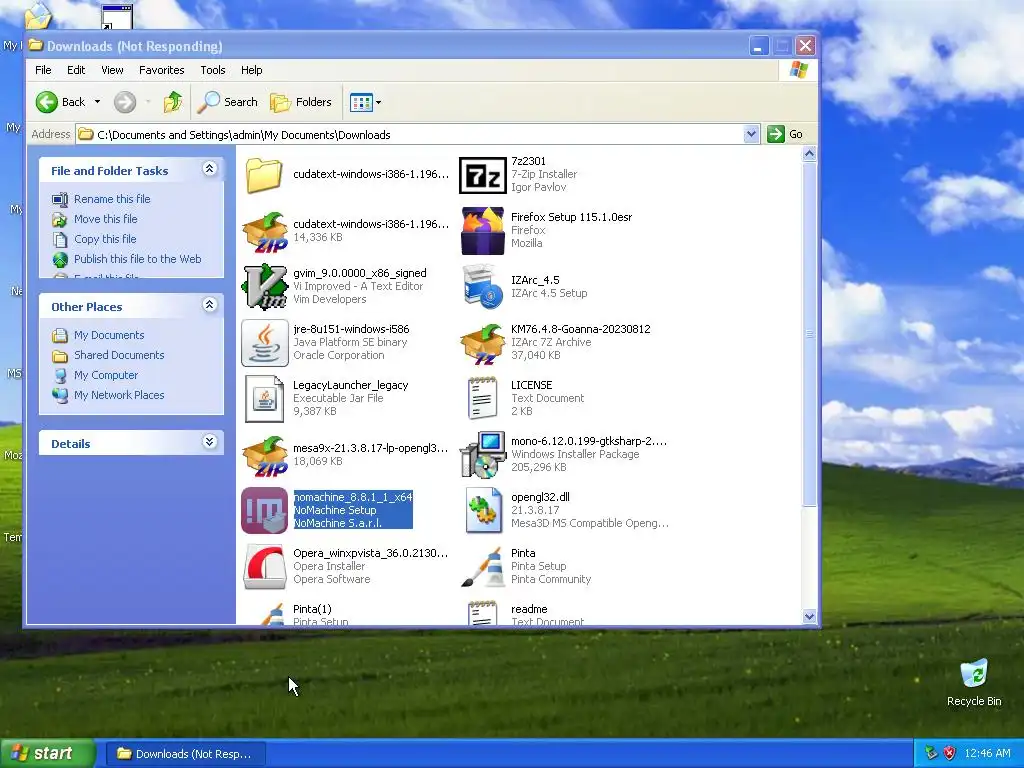Select the Opera installer icon
The image size is (1024, 768).
264,567
